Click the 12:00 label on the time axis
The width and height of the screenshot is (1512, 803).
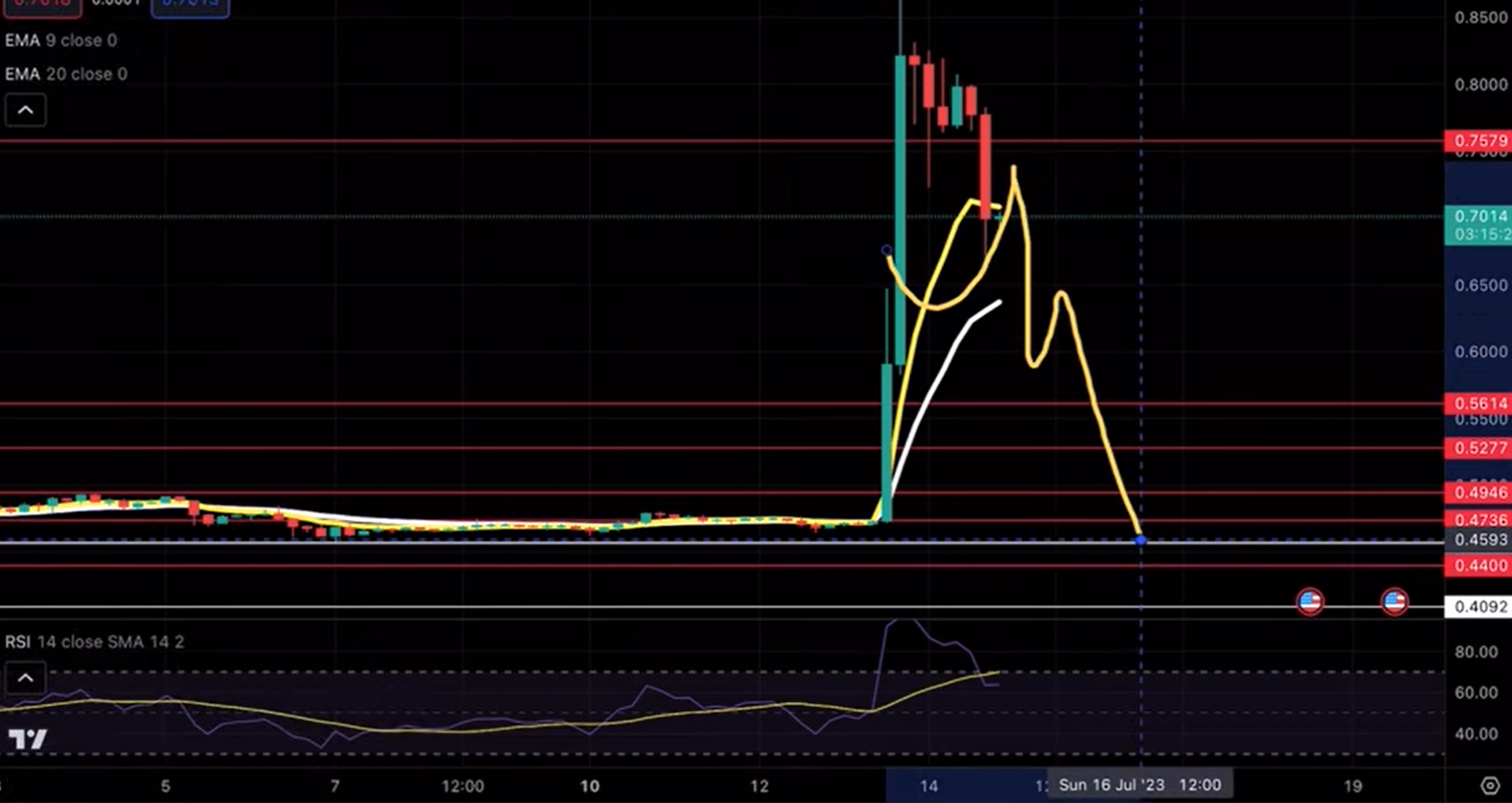[463, 786]
